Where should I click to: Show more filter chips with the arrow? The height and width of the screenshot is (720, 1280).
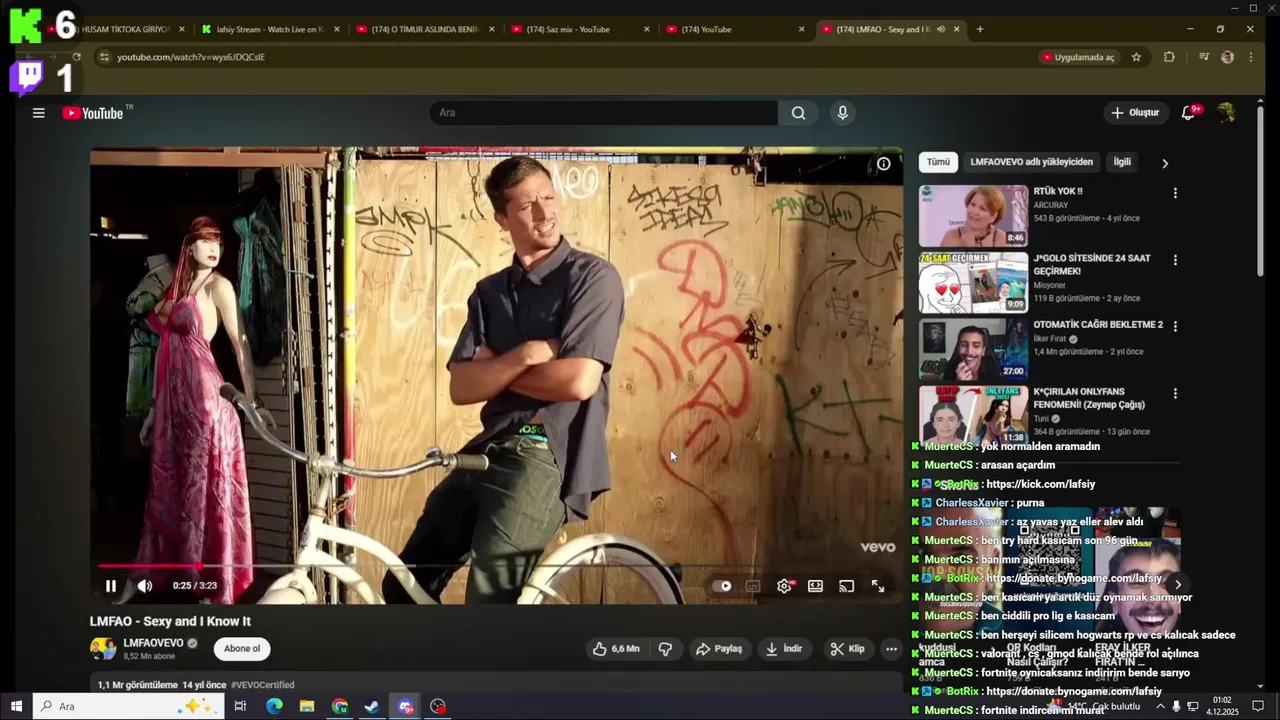point(1164,163)
